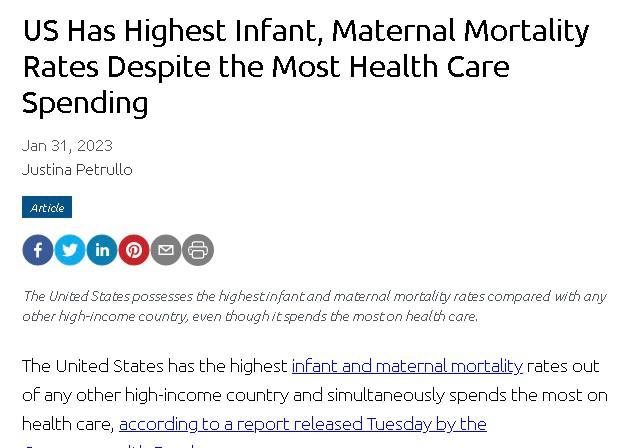Click 'Rates Despite the Most Health Care' headline line

265,67
